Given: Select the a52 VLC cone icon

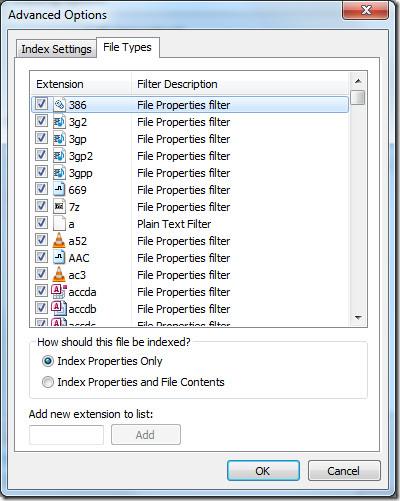Looking at the screenshot, I should 59,240.
